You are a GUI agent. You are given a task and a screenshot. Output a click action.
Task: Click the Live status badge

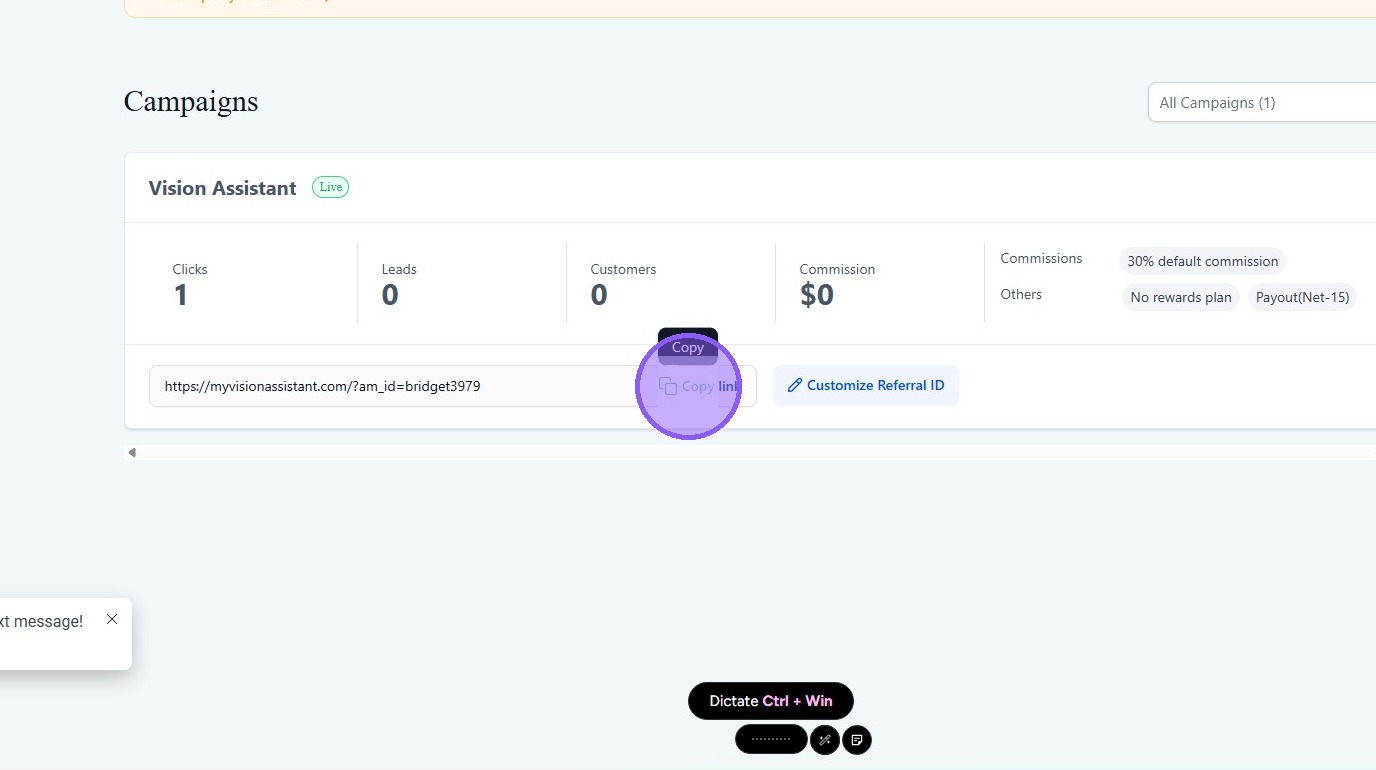click(x=330, y=187)
